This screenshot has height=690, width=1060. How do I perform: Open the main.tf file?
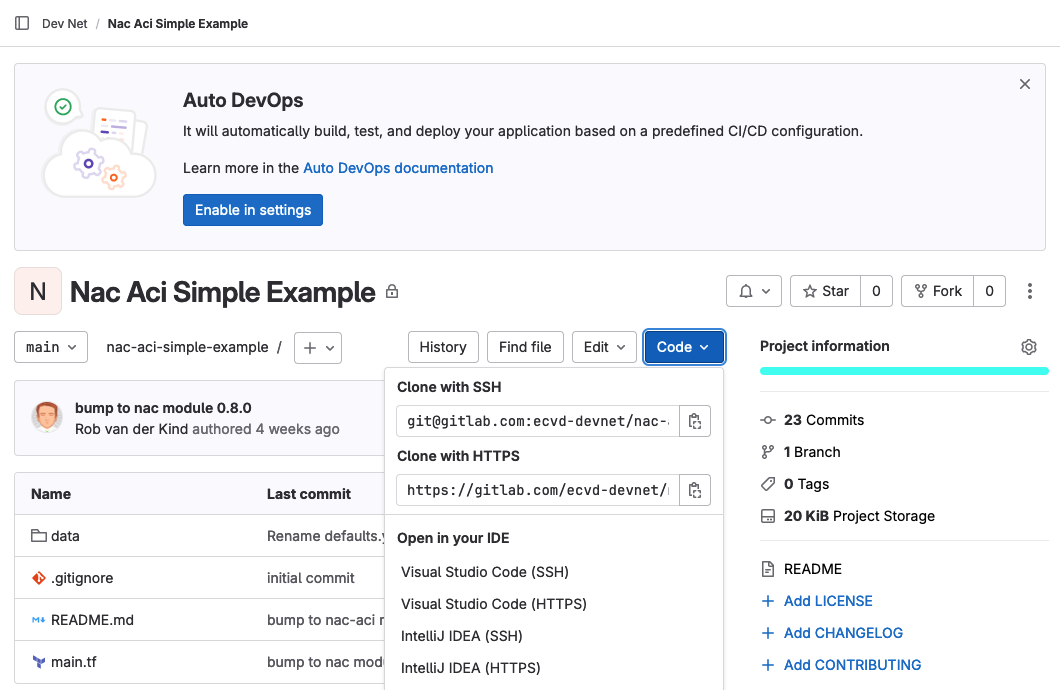pyautogui.click(x=74, y=662)
